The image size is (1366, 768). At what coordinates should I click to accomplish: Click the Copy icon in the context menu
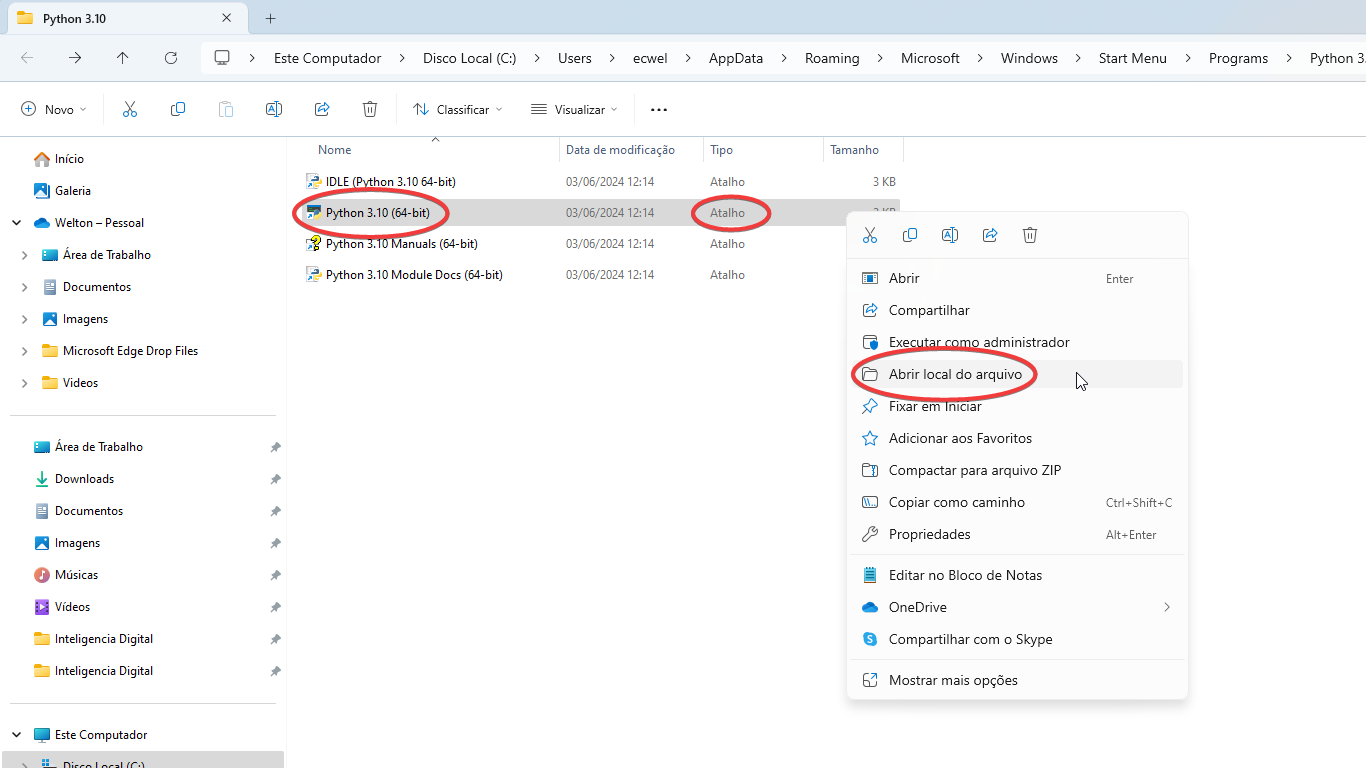tap(910, 235)
